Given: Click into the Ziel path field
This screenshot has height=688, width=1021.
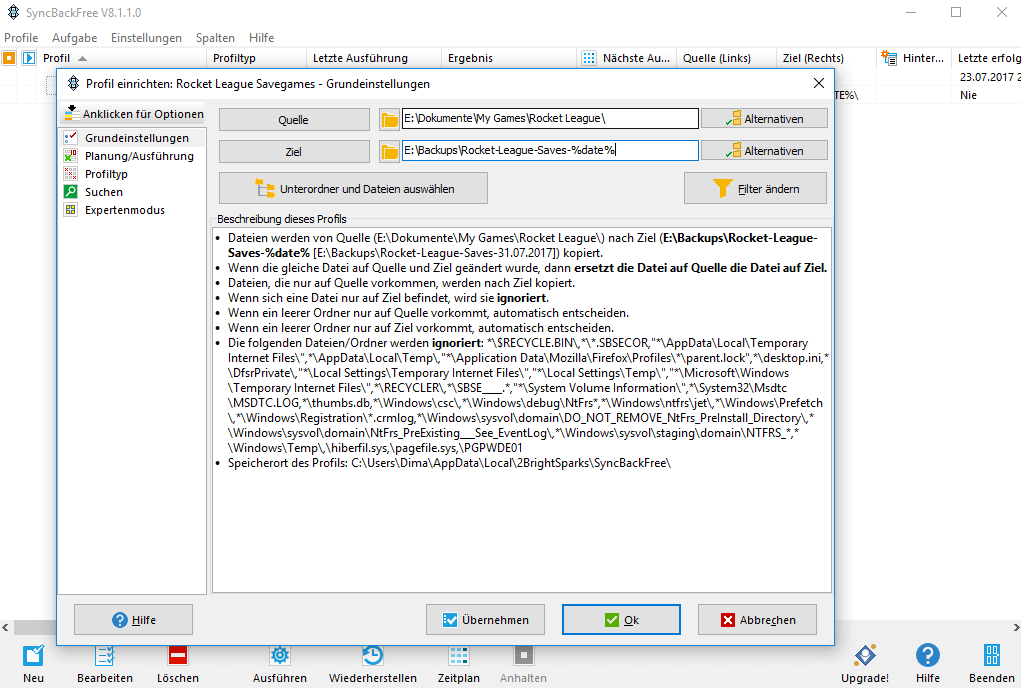Looking at the screenshot, I should coord(550,150).
